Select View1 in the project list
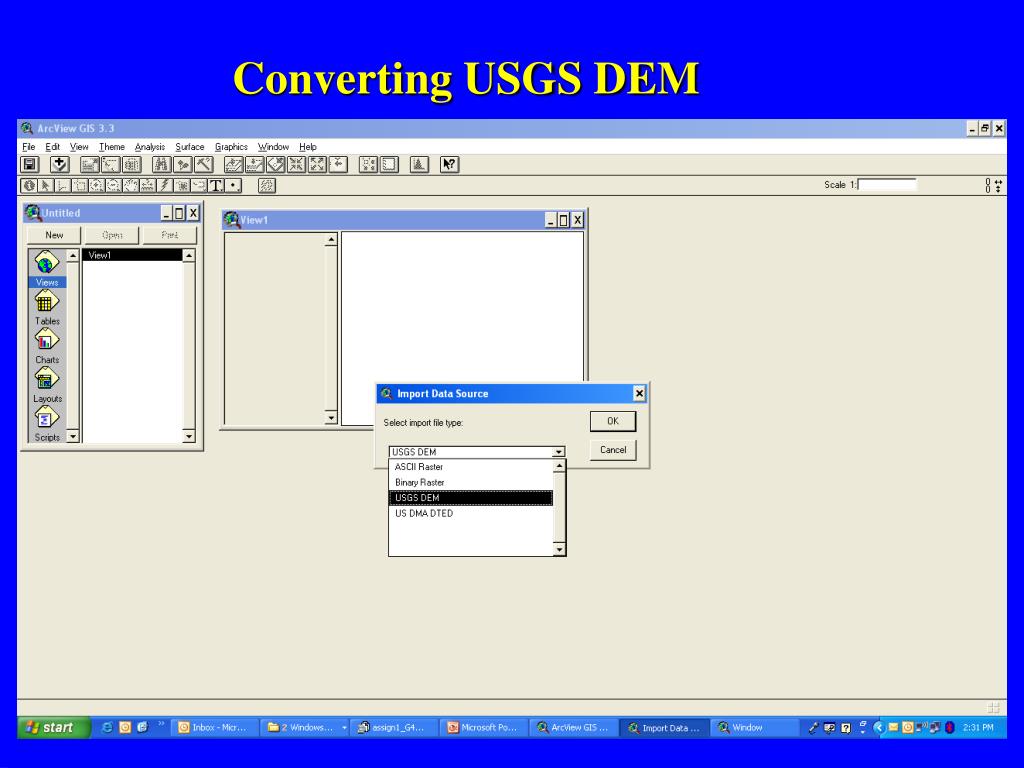Viewport: 1024px width, 768px height. coord(133,255)
